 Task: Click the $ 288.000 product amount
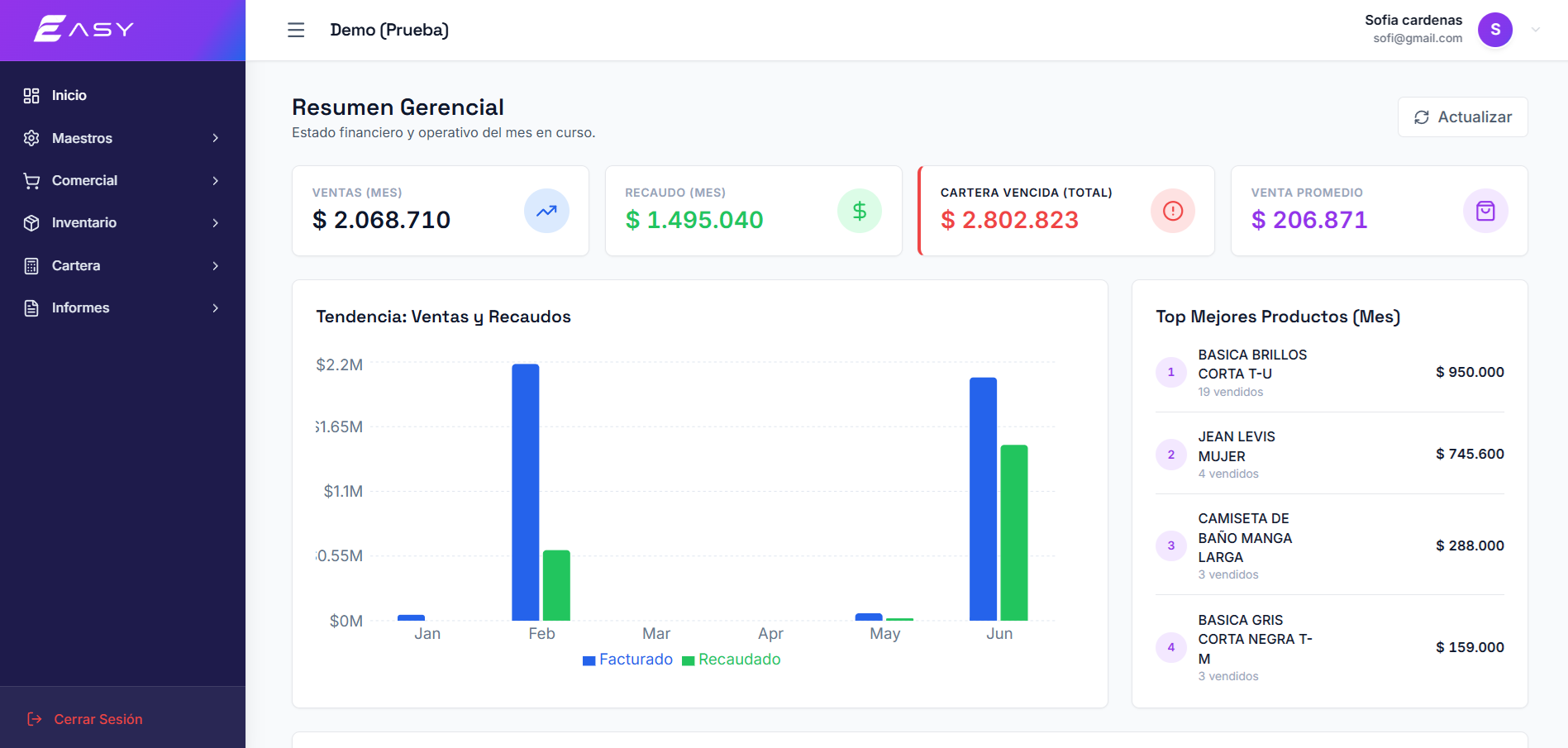click(1470, 546)
